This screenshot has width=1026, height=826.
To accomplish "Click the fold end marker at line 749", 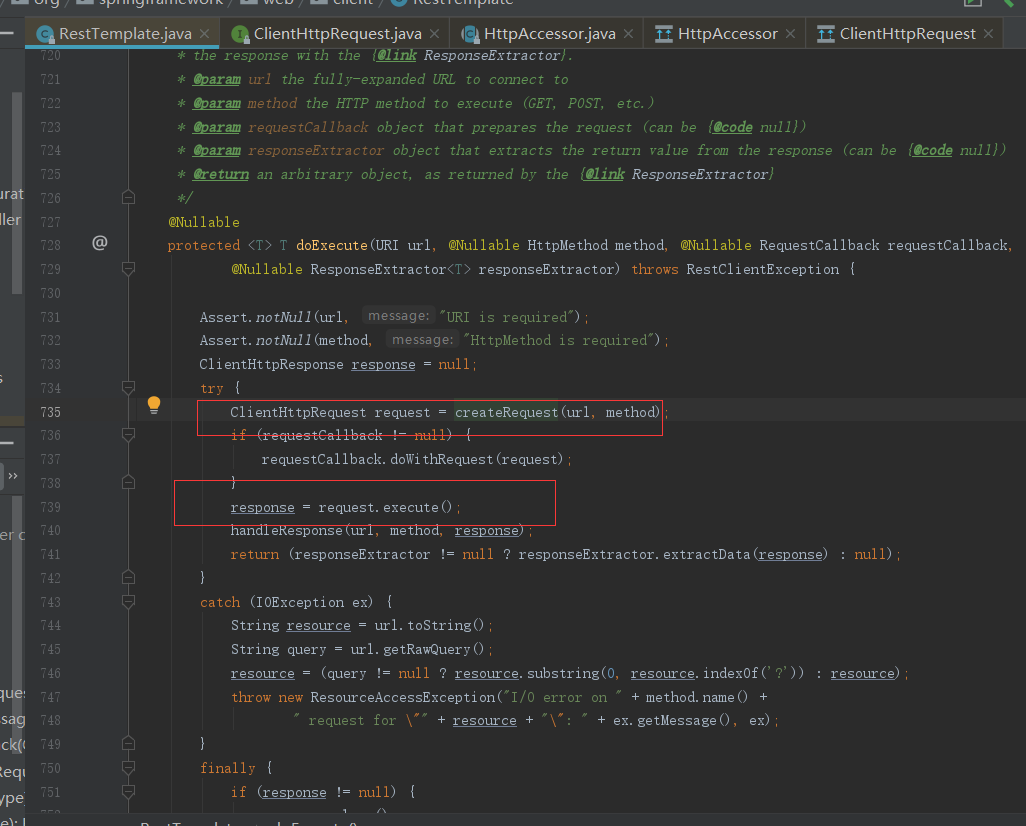I will [129, 744].
